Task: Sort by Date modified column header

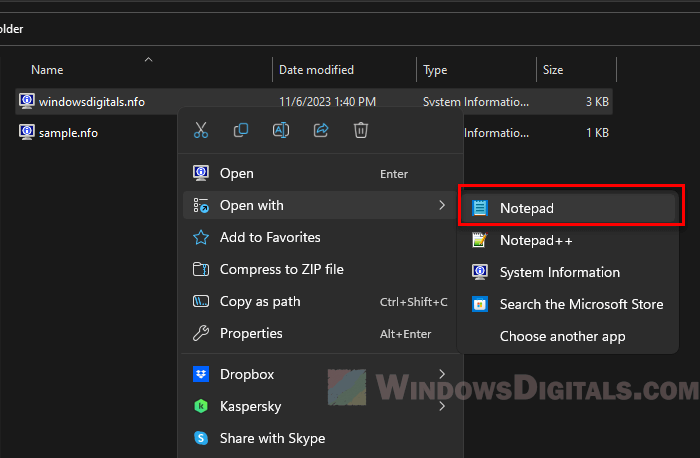Action: pyautogui.click(x=316, y=70)
